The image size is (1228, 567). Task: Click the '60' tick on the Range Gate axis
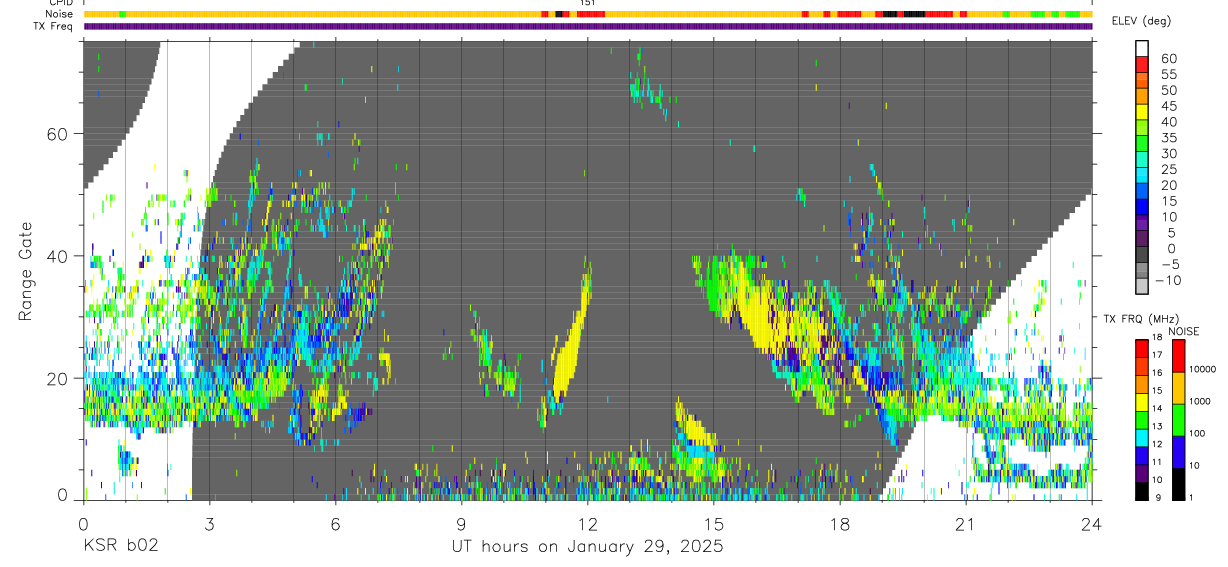pyautogui.click(x=57, y=134)
